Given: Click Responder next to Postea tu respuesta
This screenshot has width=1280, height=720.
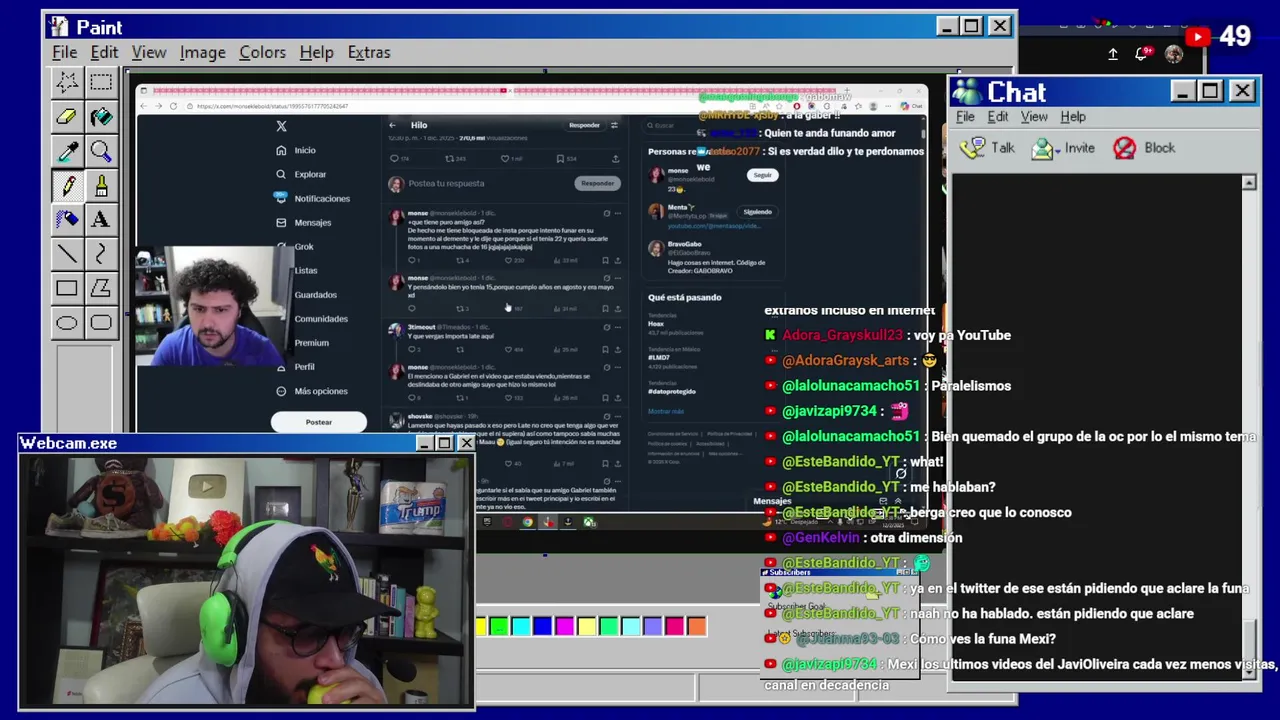Looking at the screenshot, I should click(597, 183).
